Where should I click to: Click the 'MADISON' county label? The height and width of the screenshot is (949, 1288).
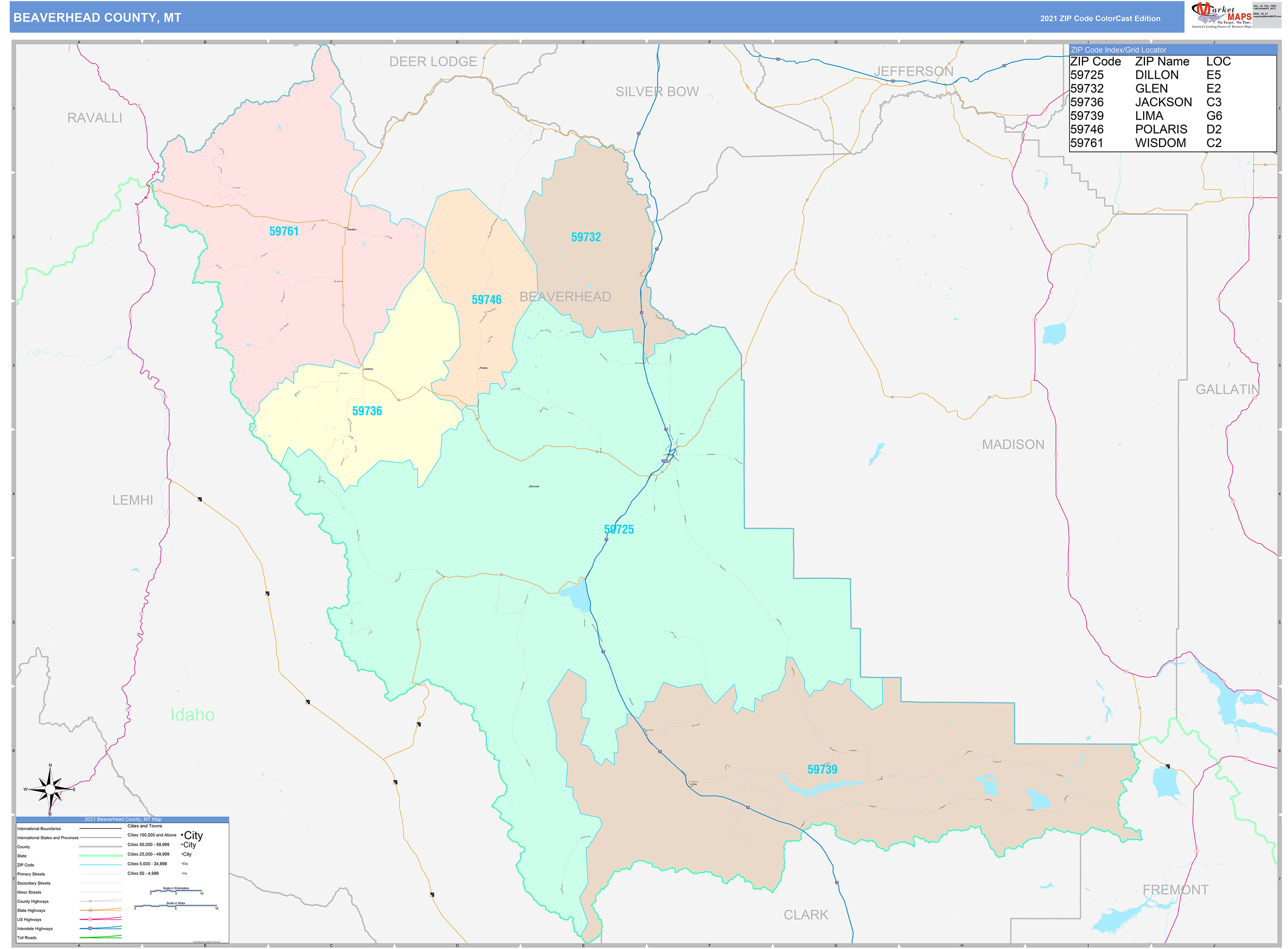(x=1013, y=445)
